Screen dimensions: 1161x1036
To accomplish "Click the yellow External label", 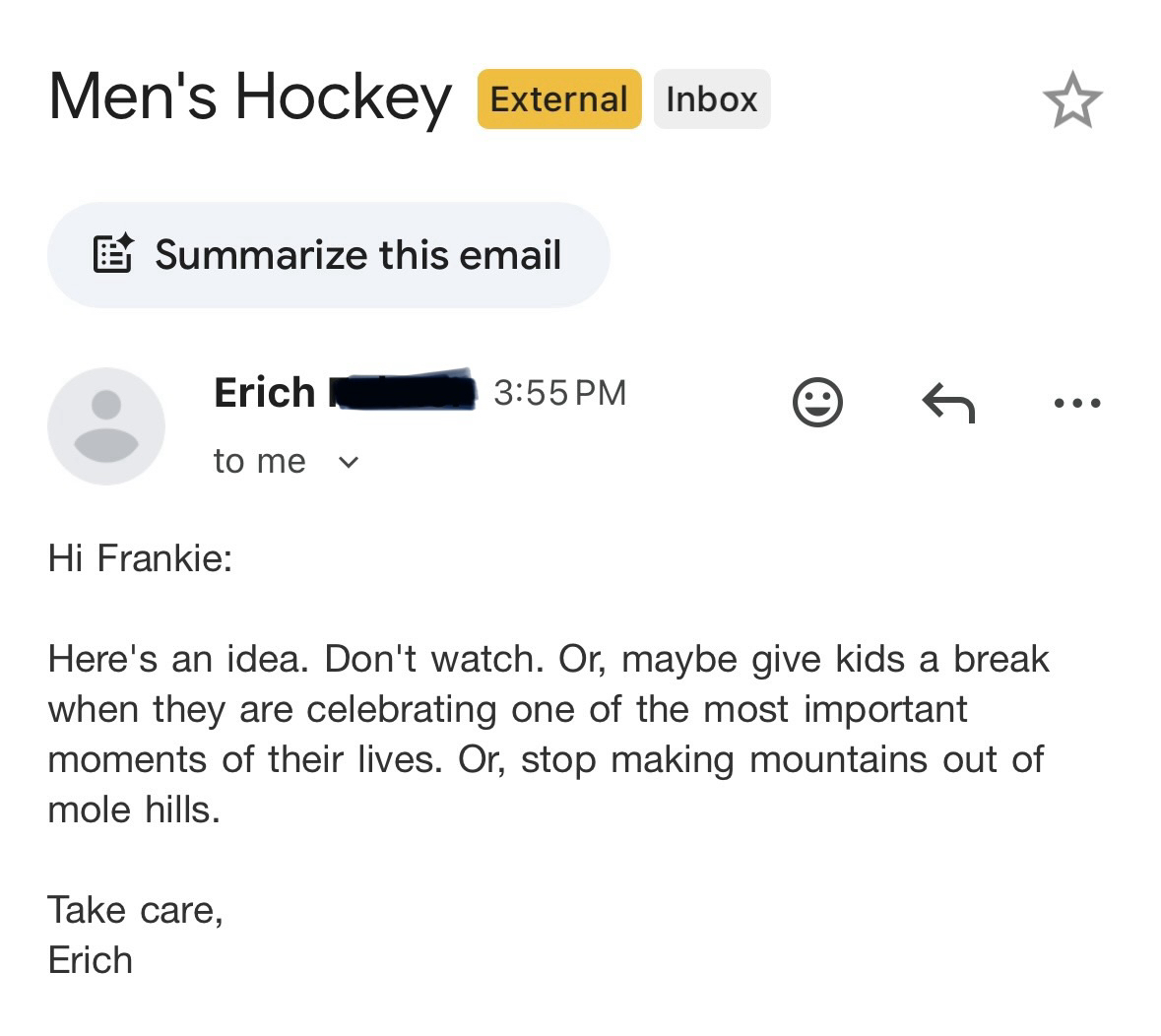I will pyautogui.click(x=558, y=99).
